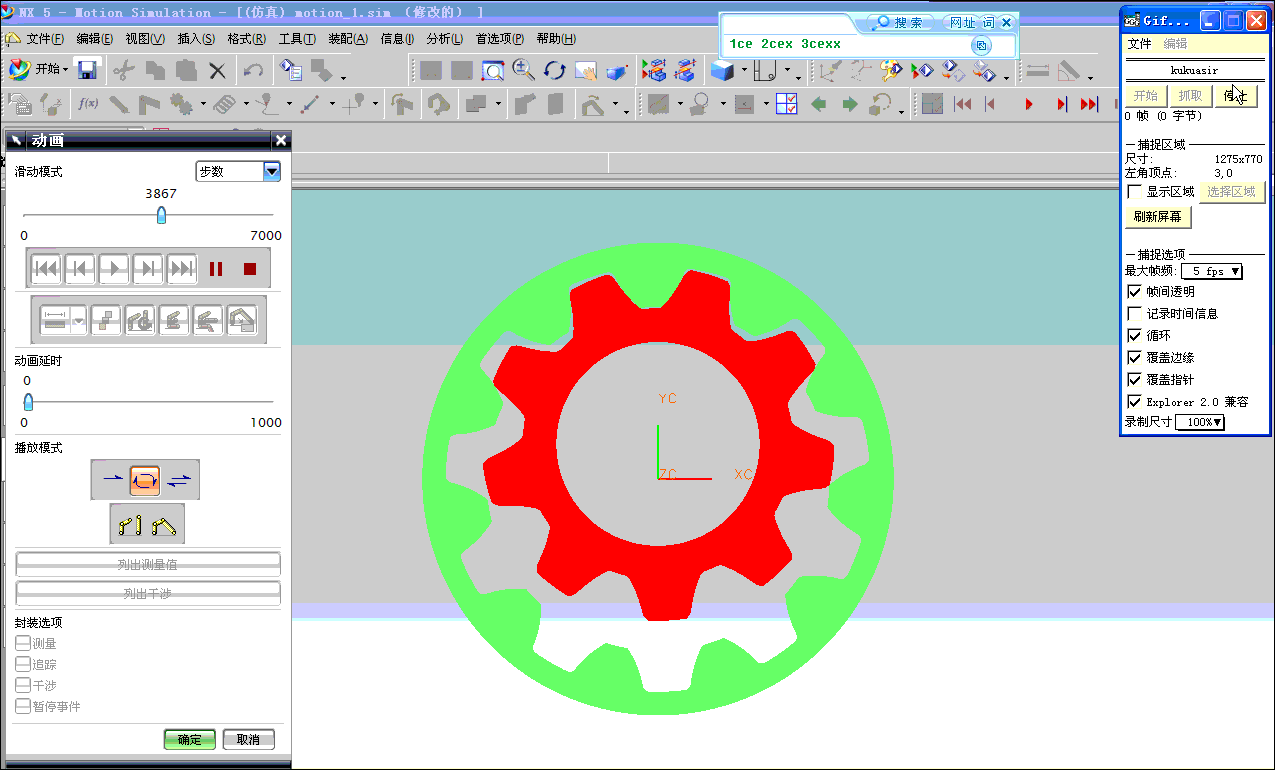Image resolution: width=1275 pixels, height=770 pixels.
Task: Toggle 覆盖指针 checkbox
Action: (x=1134, y=380)
